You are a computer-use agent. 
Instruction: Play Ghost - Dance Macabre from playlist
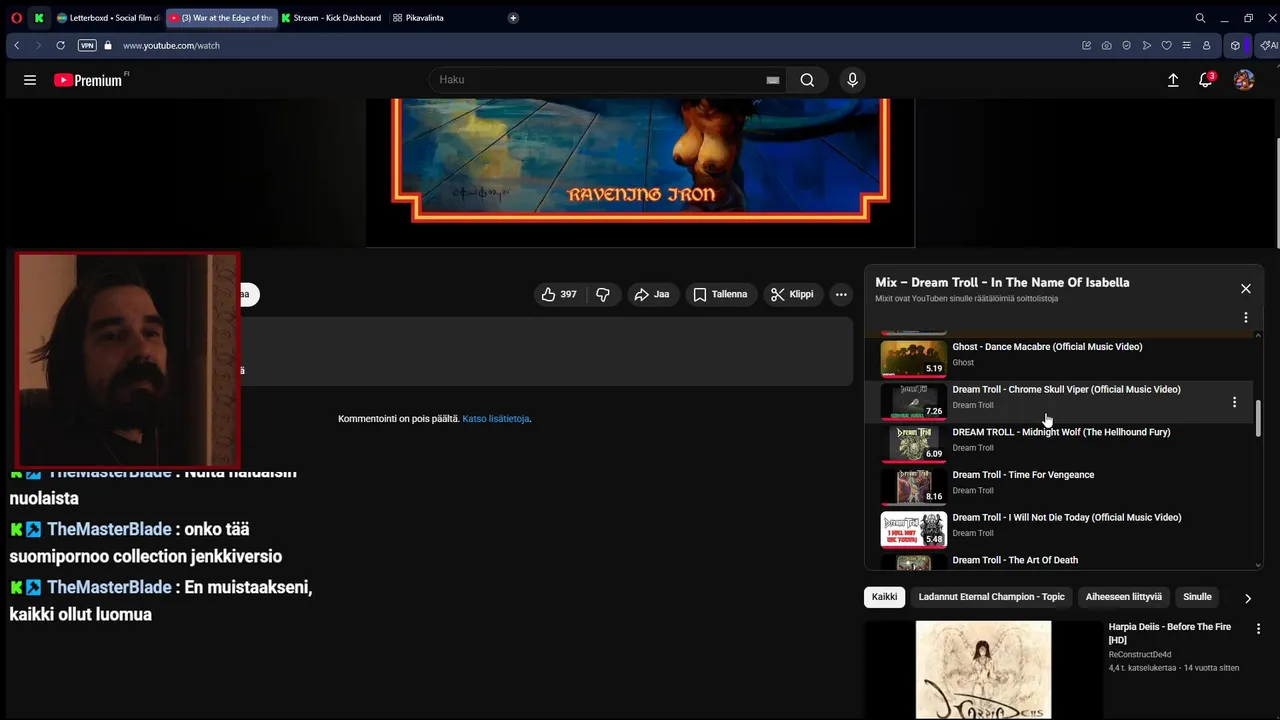(1047, 347)
